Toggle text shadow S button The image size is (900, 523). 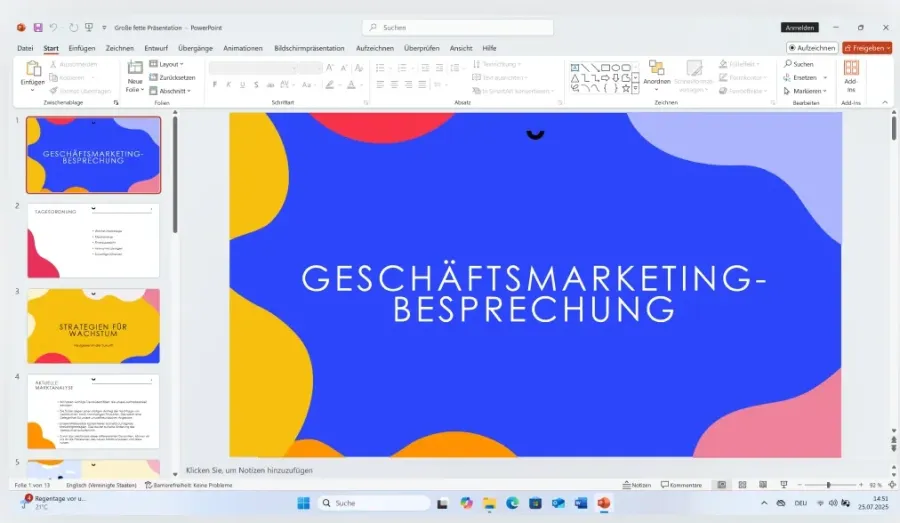(256, 85)
